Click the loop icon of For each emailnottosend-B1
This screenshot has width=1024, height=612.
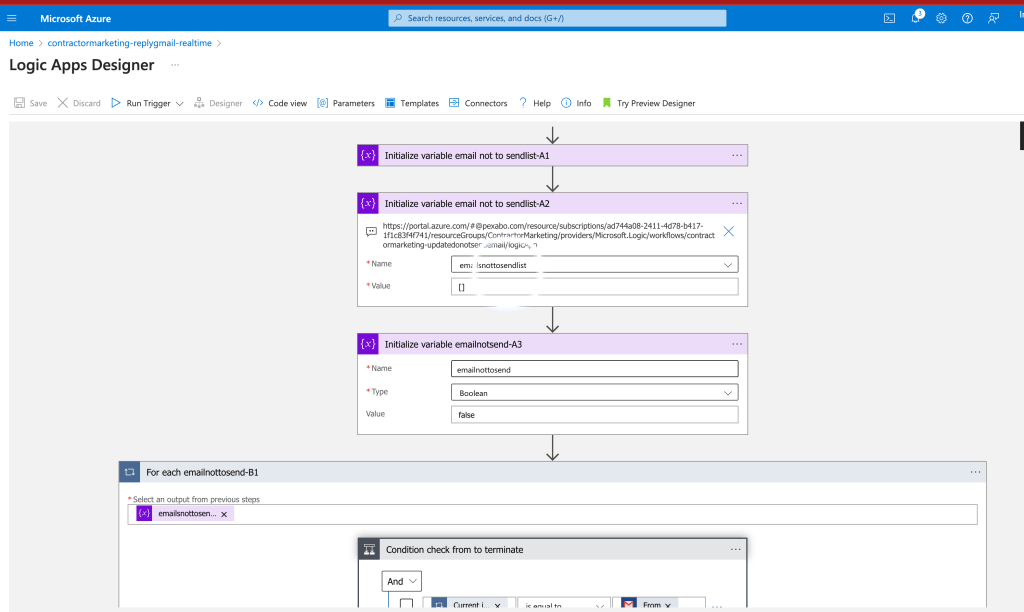129,472
